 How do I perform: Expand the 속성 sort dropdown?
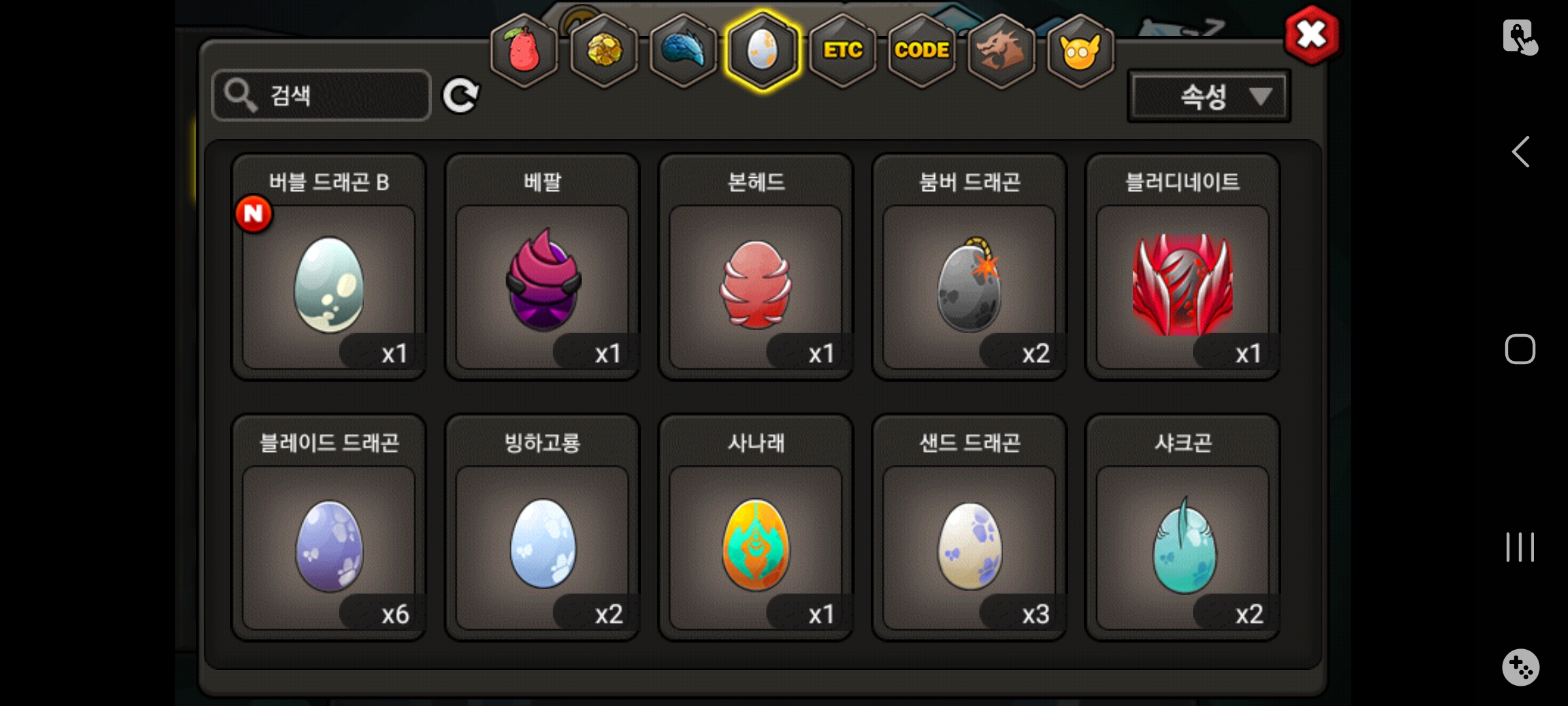point(1209,97)
